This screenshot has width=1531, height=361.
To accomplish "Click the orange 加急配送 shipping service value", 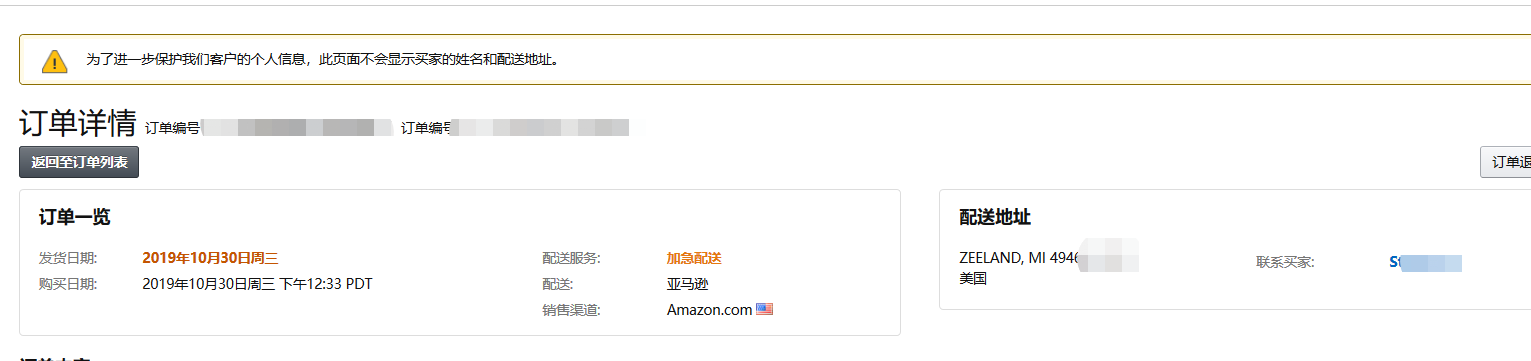I will [694, 258].
